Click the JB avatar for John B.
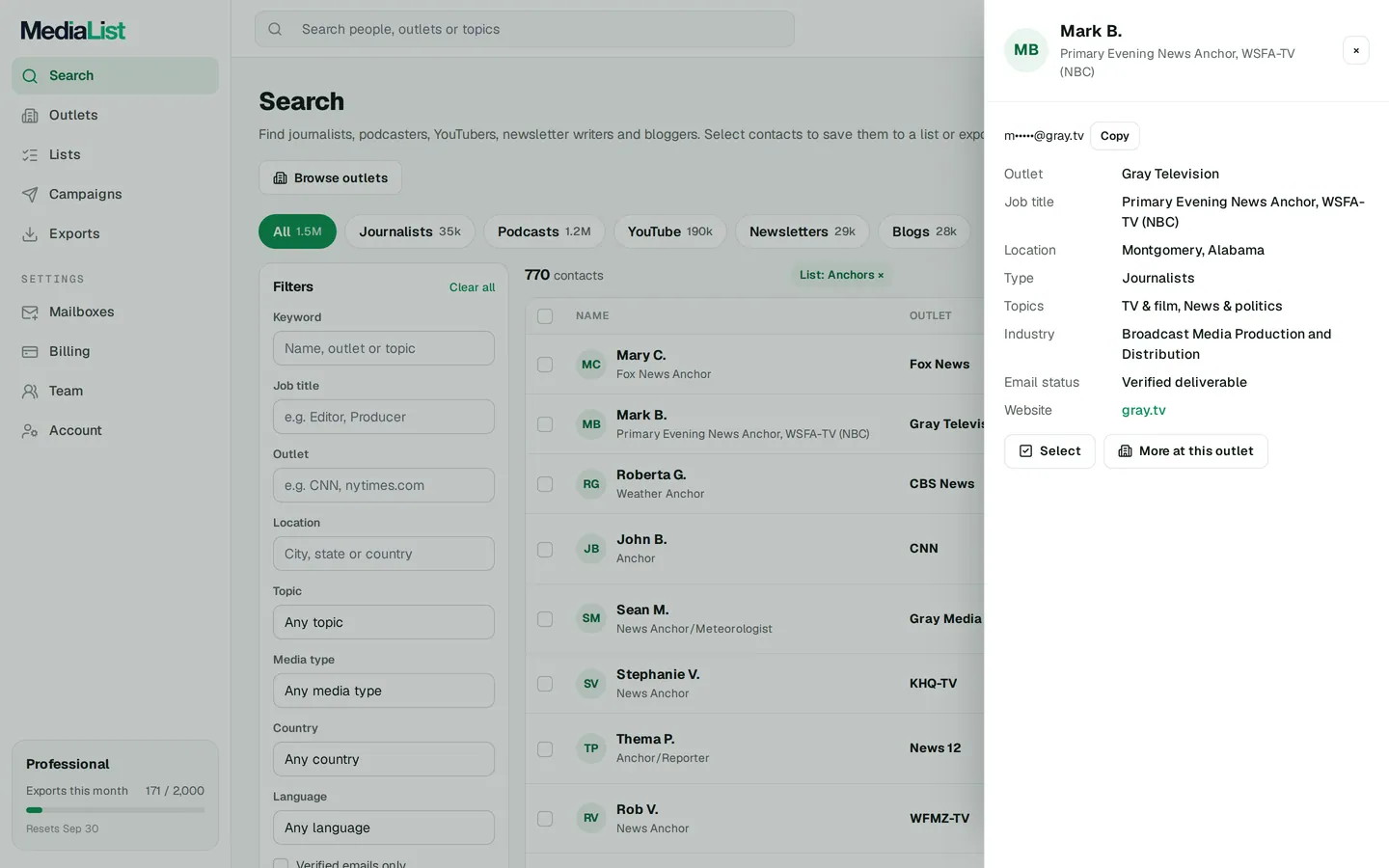Viewport: 1389px width, 868px height. pyautogui.click(x=591, y=549)
